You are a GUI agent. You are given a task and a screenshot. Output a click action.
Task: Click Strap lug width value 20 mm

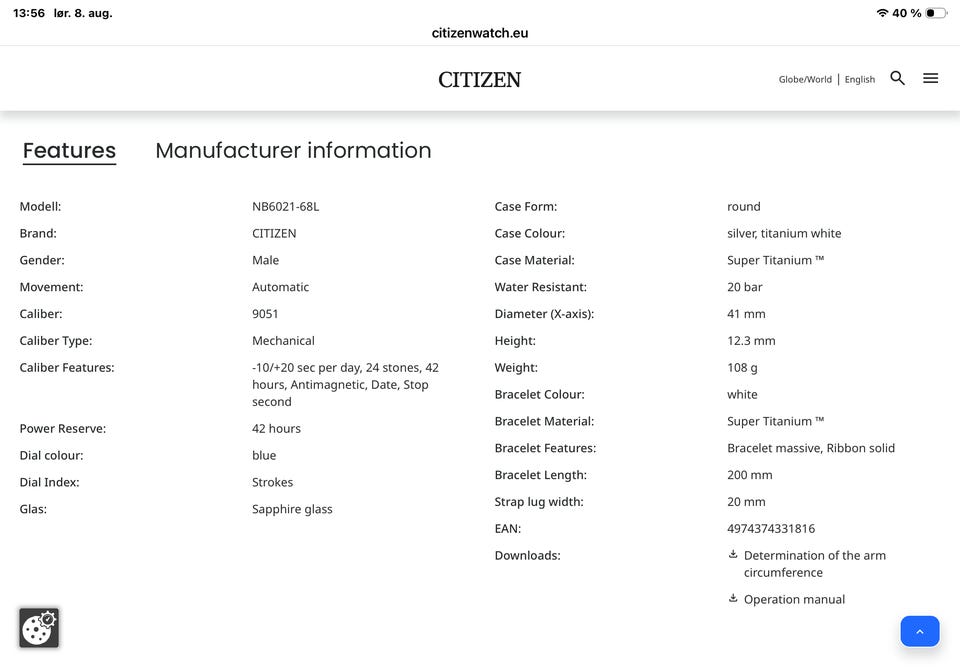tap(746, 502)
